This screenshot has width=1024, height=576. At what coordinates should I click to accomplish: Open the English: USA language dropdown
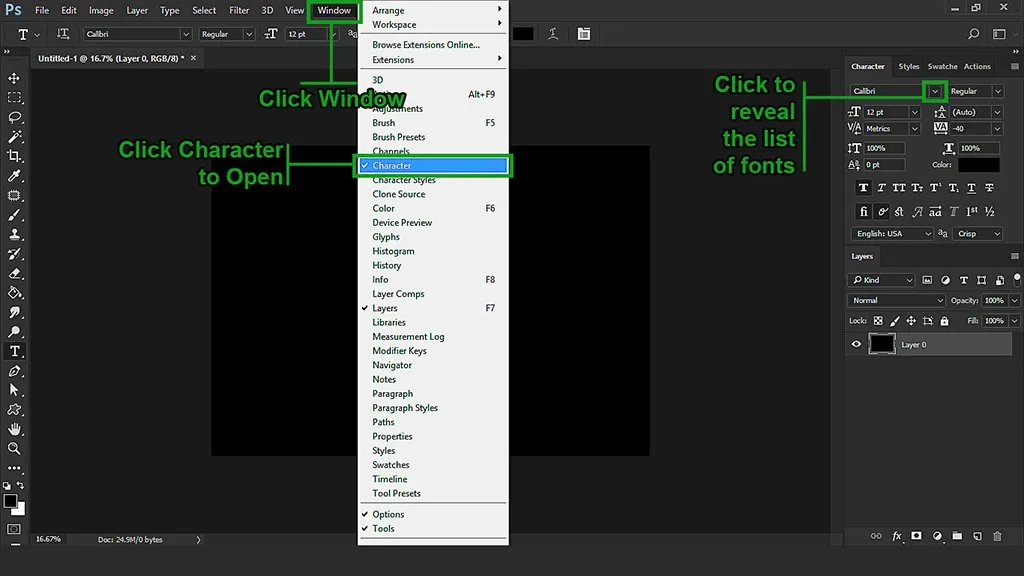(891, 233)
